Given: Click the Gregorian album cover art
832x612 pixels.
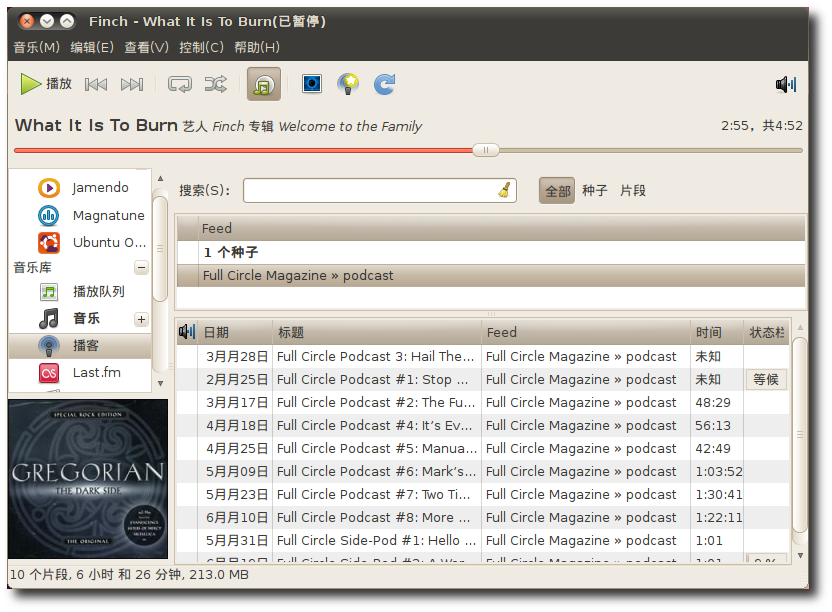Looking at the screenshot, I should click(88, 479).
